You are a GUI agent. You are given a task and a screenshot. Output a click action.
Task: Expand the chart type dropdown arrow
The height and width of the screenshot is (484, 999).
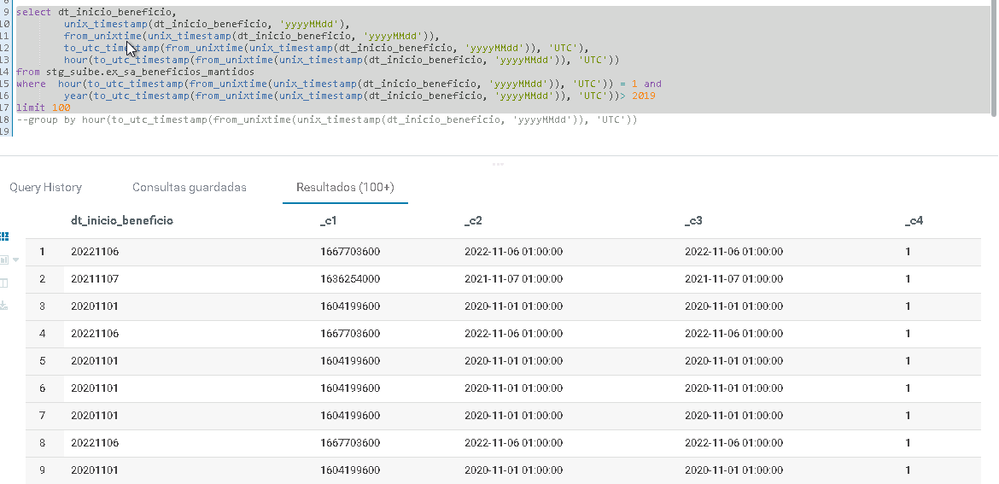[x=16, y=260]
